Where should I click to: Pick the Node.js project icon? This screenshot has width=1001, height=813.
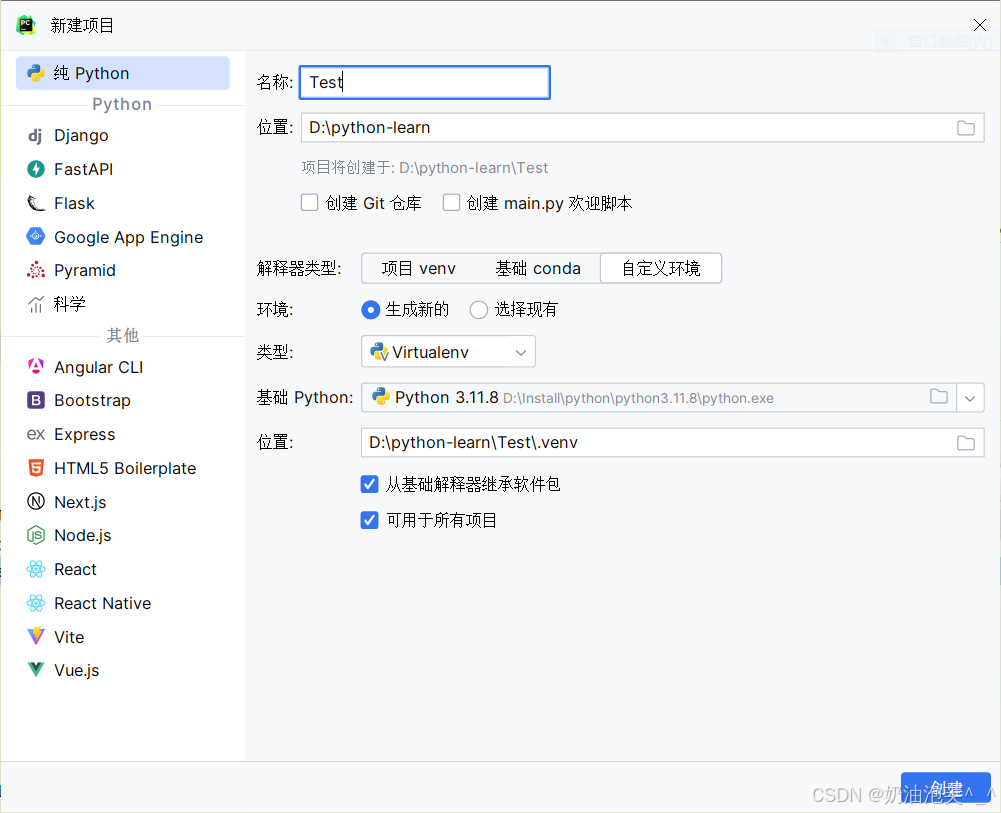coord(36,535)
